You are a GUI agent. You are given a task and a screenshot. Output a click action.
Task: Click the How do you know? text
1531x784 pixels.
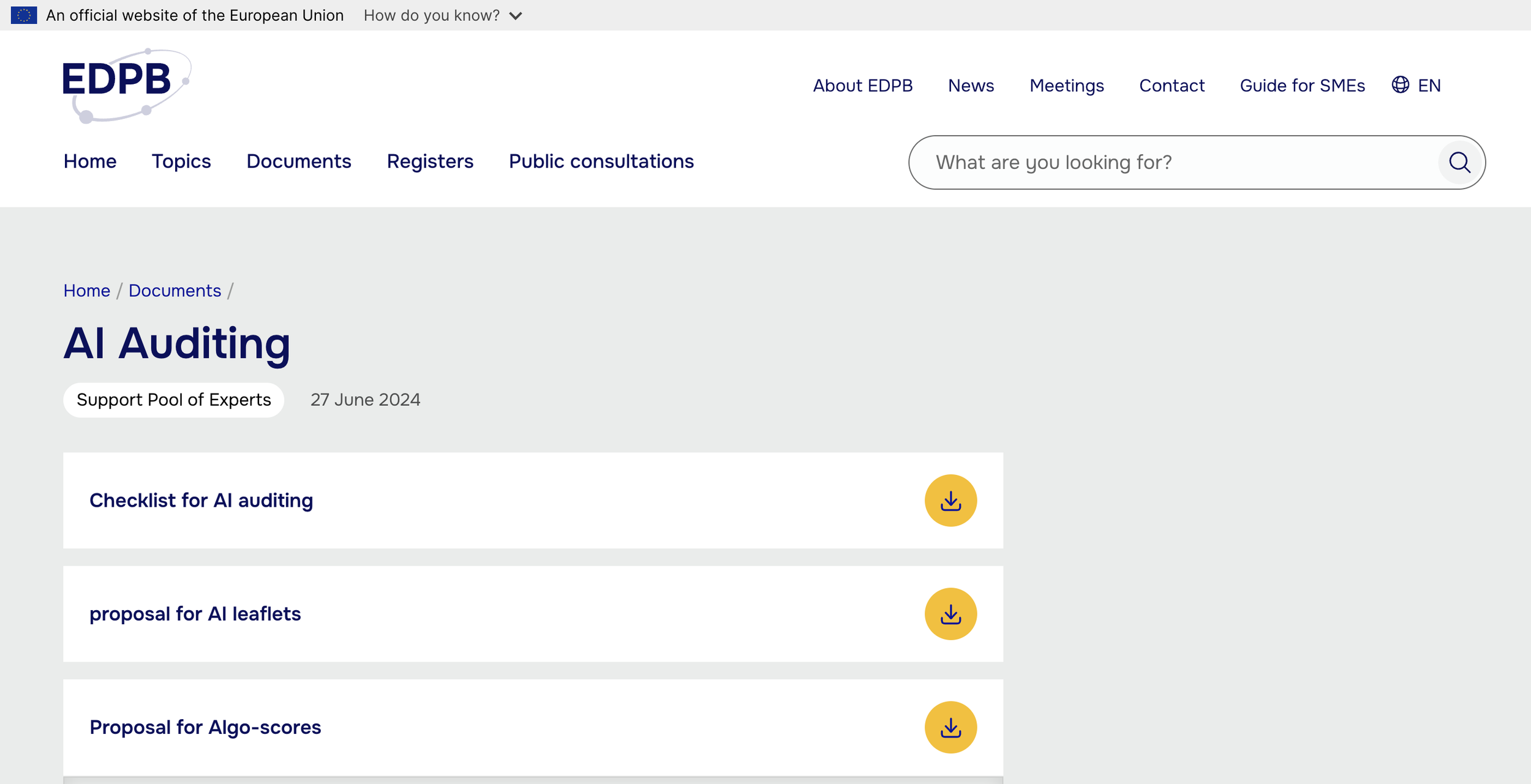(432, 16)
